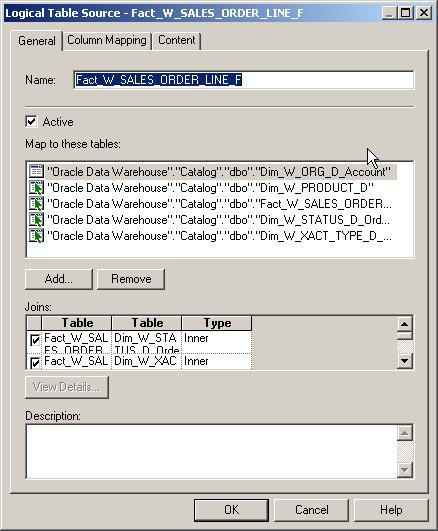Click the Add... button
Viewport: 438px width, 531px height.
coord(59,279)
